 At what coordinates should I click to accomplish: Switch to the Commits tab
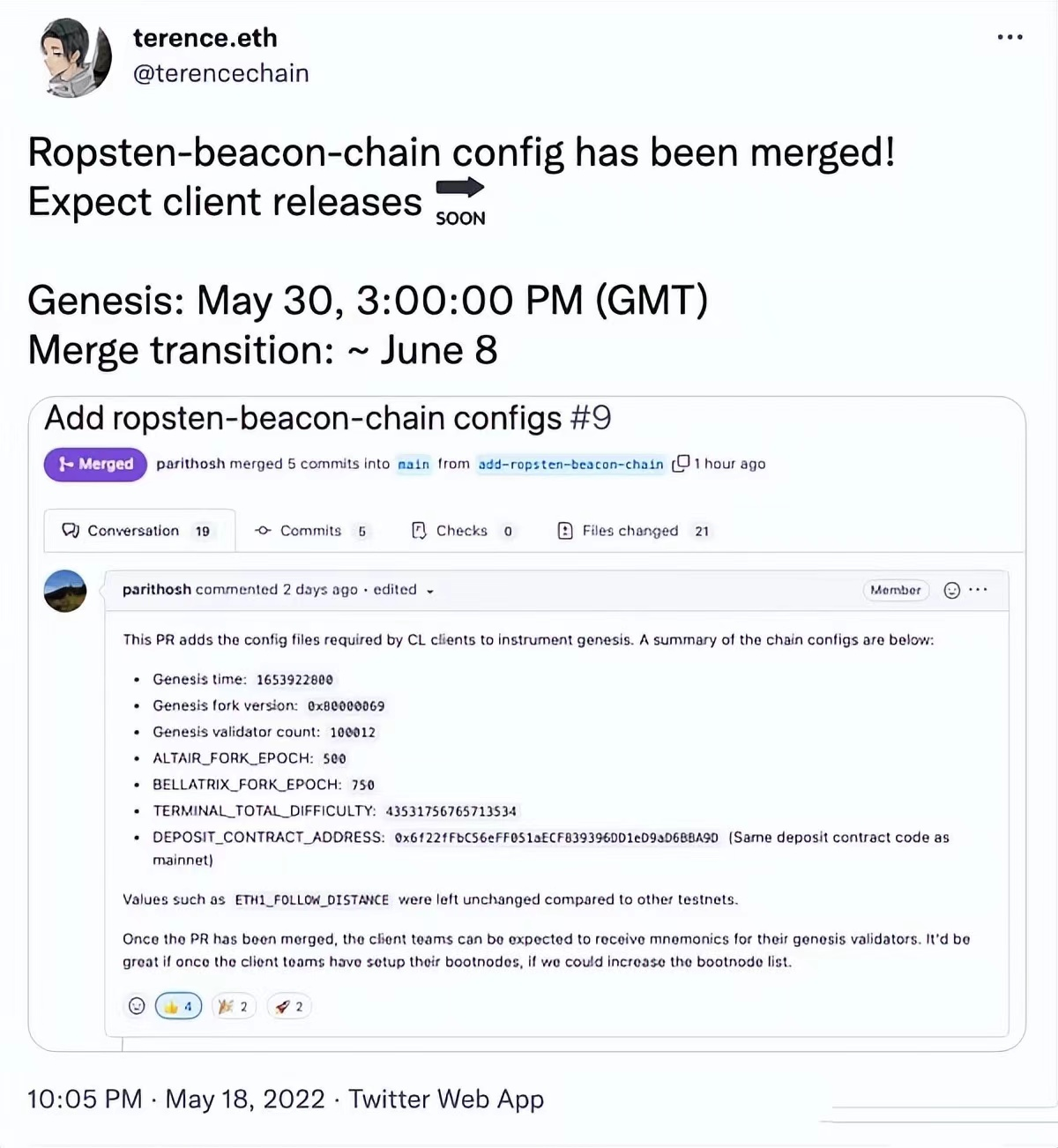click(310, 530)
